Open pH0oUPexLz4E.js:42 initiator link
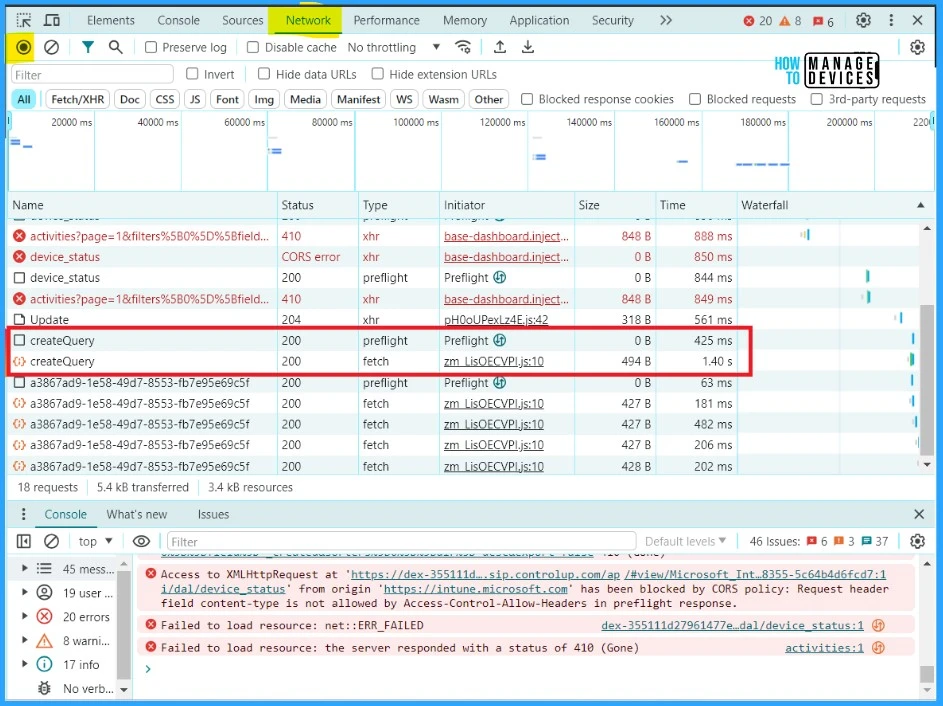Image resolution: width=943 pixels, height=706 pixels. click(x=496, y=319)
